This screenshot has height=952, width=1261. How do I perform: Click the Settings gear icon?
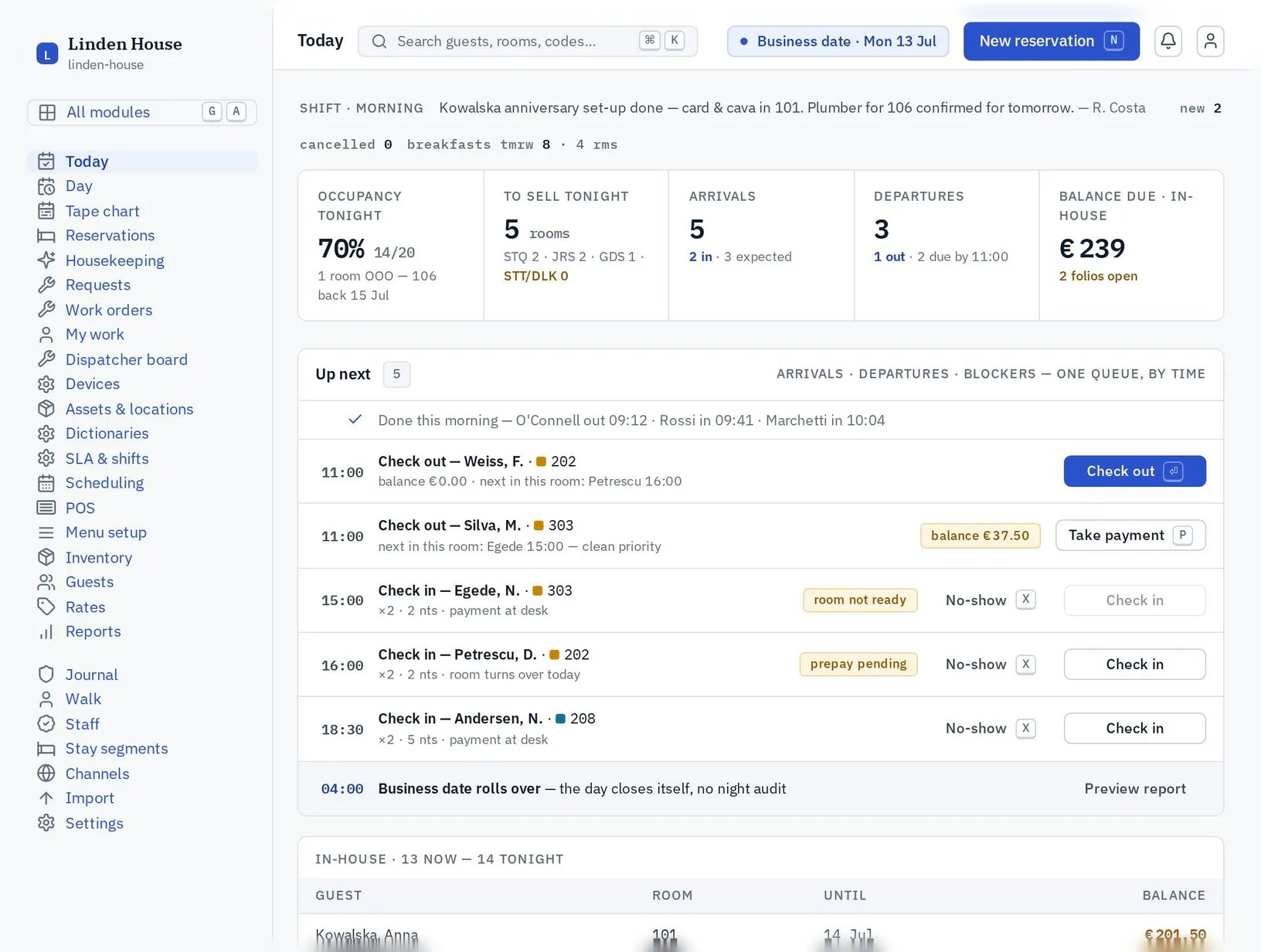pos(46,823)
